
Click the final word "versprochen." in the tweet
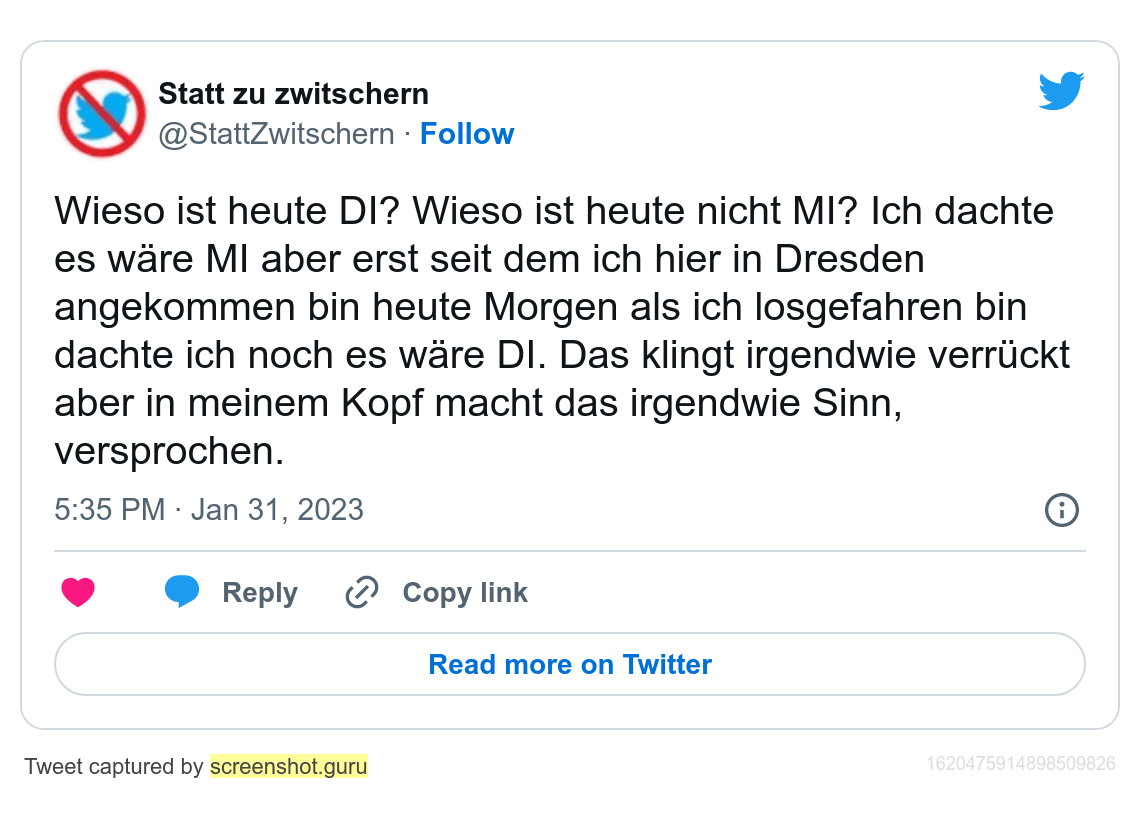[x=170, y=451]
